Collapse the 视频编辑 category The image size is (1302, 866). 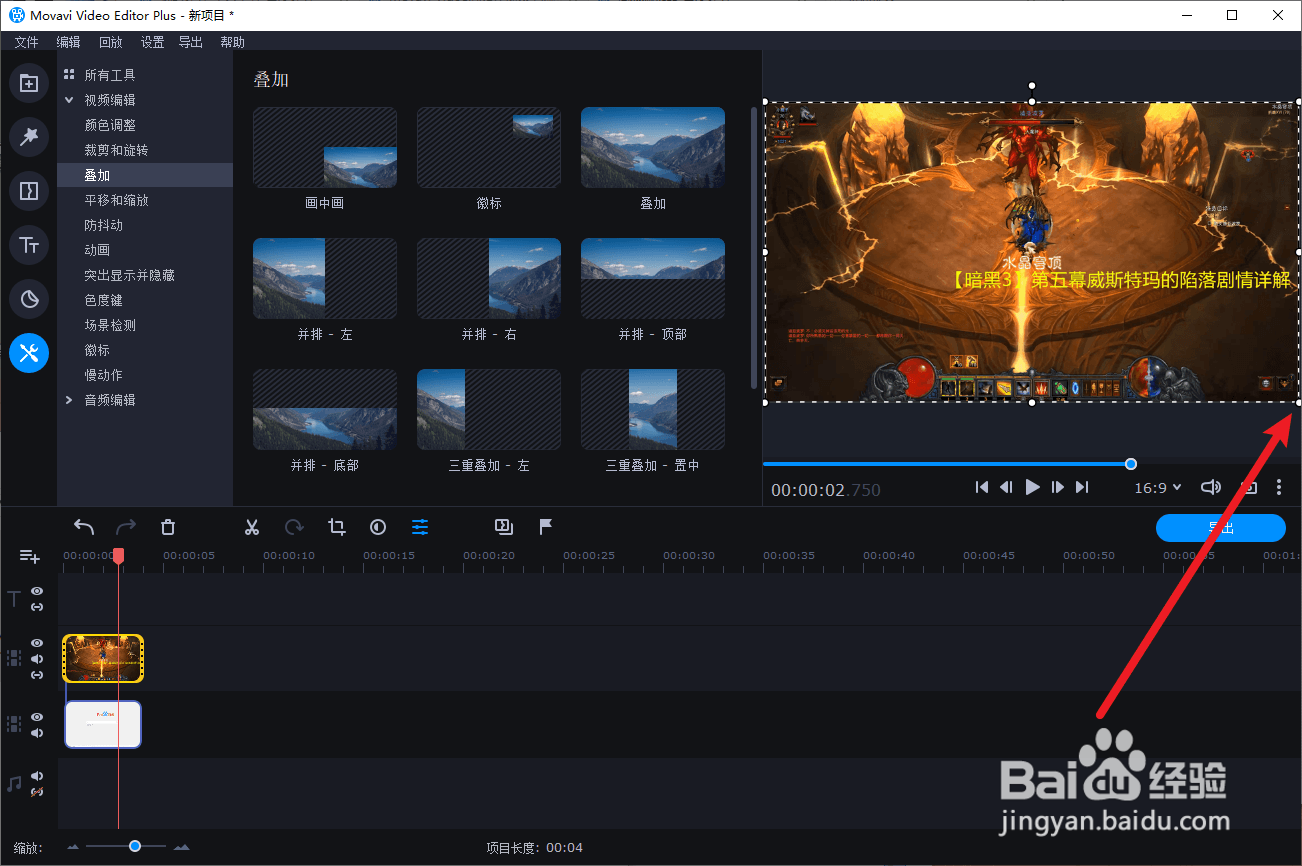pos(69,100)
